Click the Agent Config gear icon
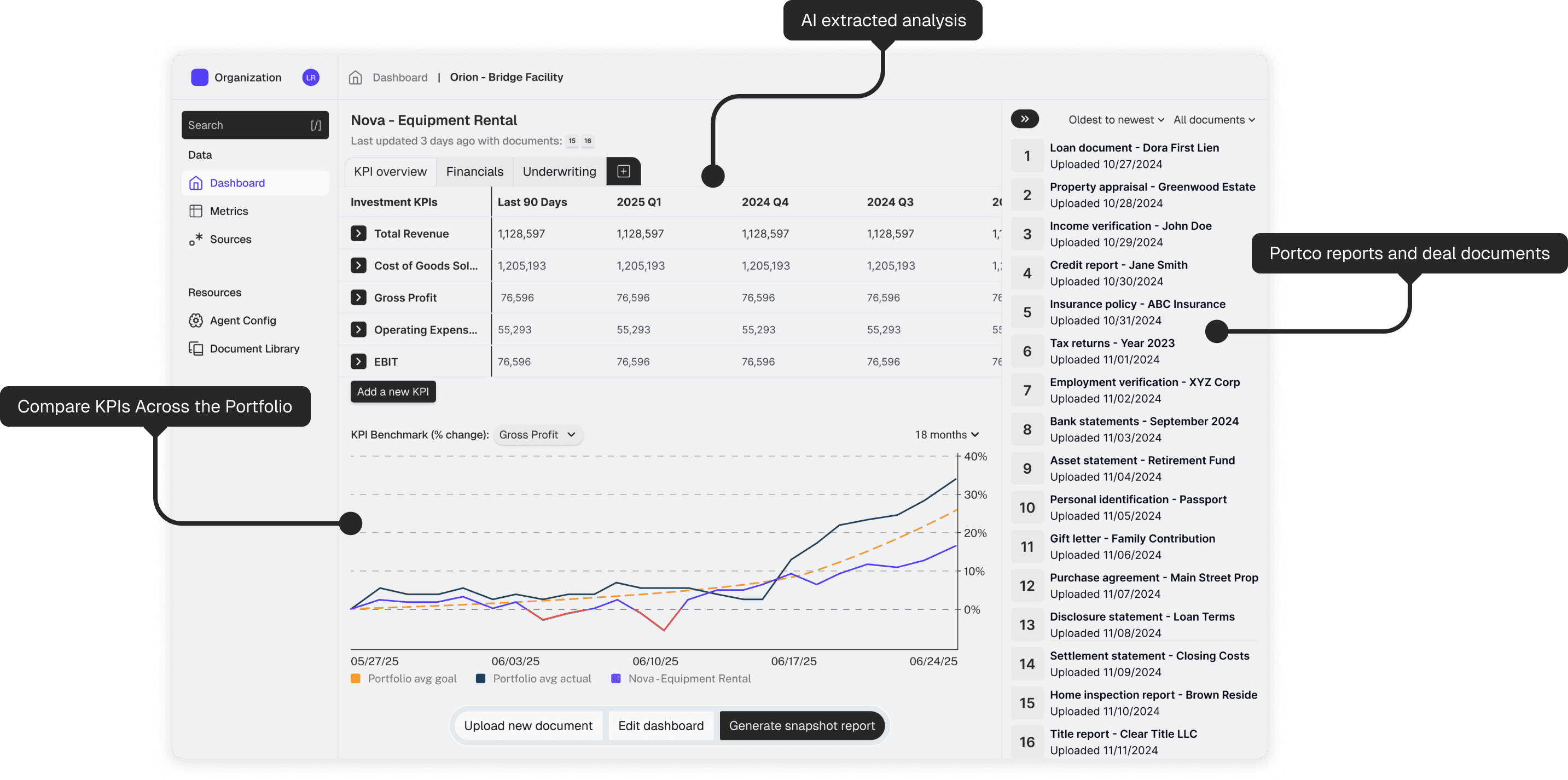The image size is (1568, 780). 195,321
